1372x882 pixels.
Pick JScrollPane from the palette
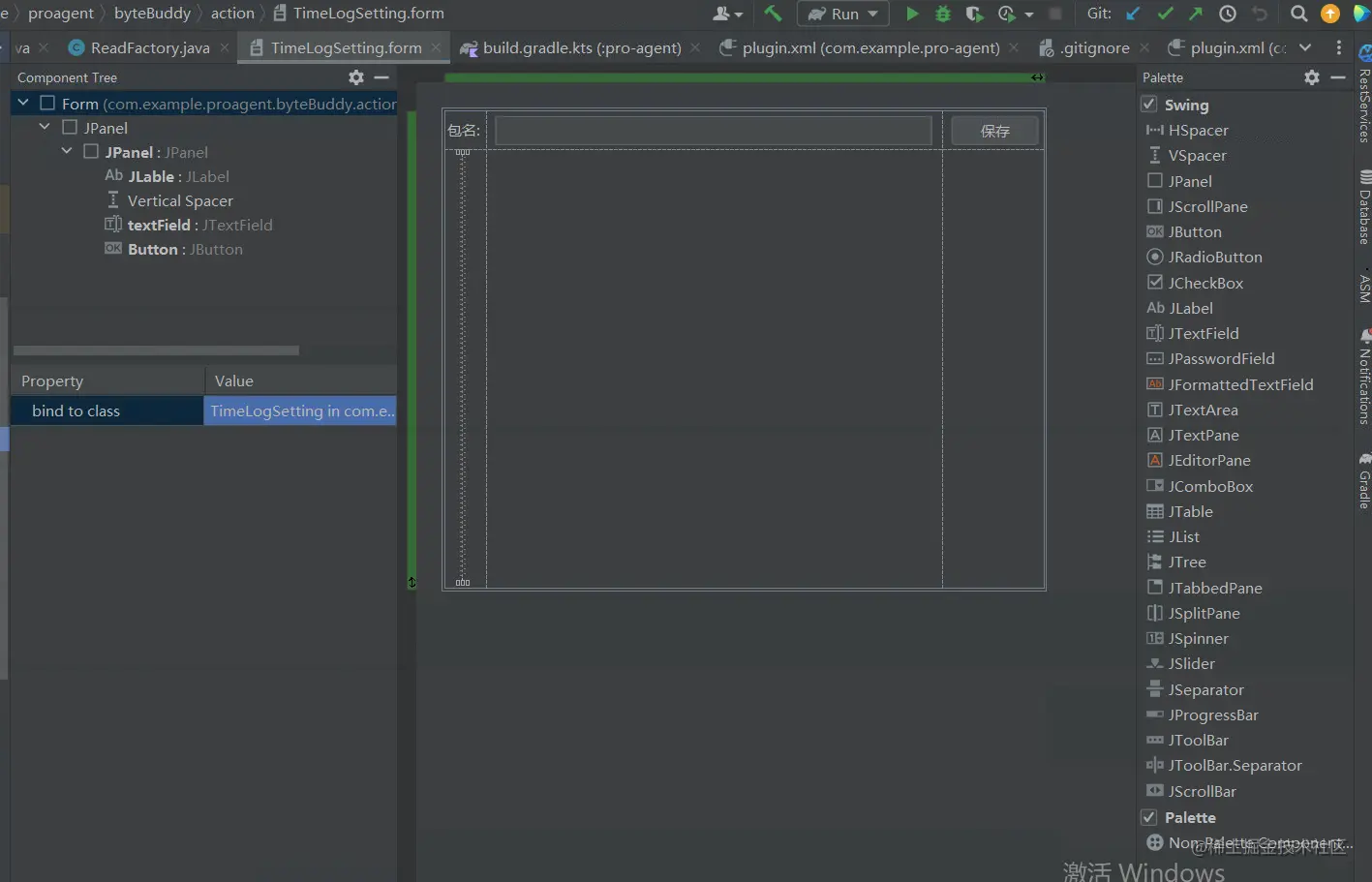click(1197, 206)
